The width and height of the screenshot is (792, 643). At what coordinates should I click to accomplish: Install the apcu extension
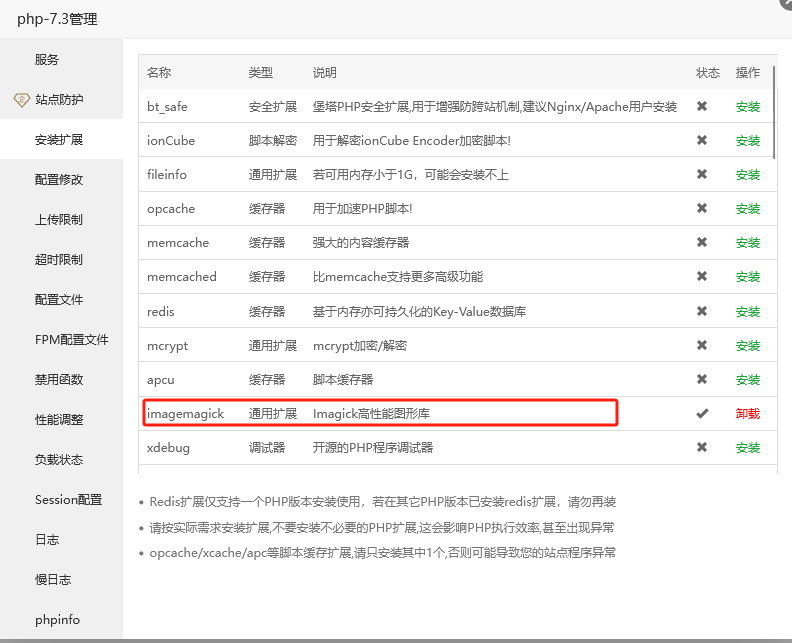[x=748, y=379]
